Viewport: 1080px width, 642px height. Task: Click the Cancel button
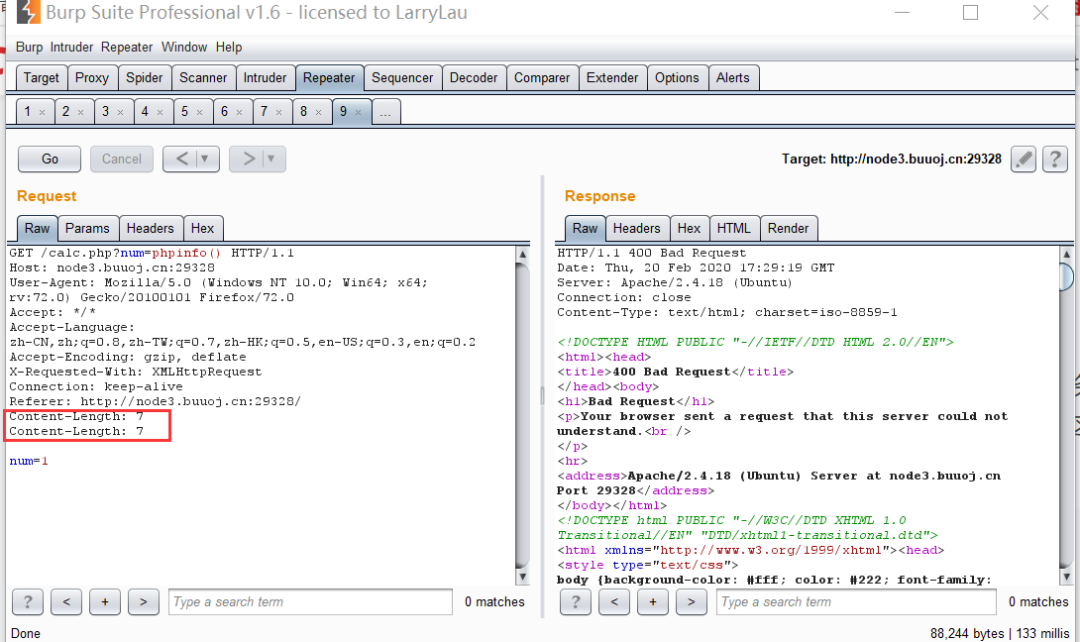(122, 159)
